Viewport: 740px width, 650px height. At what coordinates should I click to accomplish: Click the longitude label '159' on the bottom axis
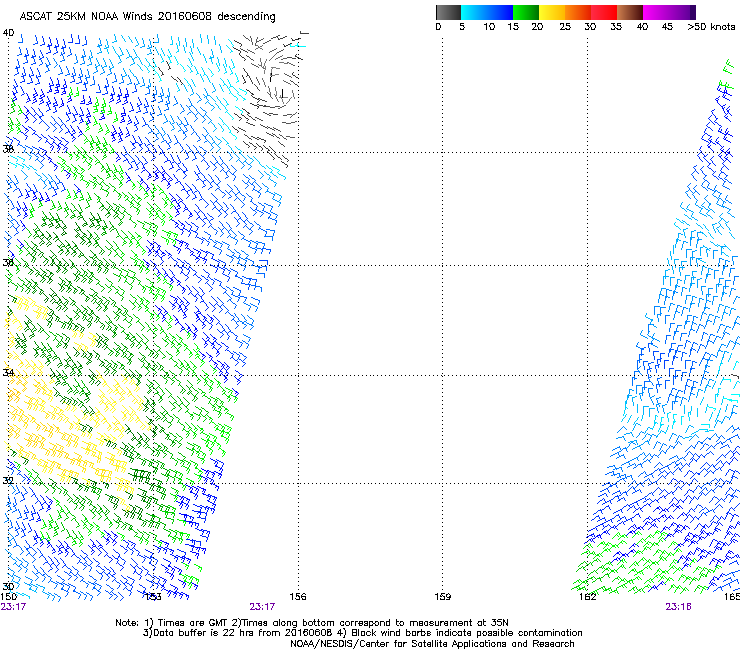[x=443, y=597]
